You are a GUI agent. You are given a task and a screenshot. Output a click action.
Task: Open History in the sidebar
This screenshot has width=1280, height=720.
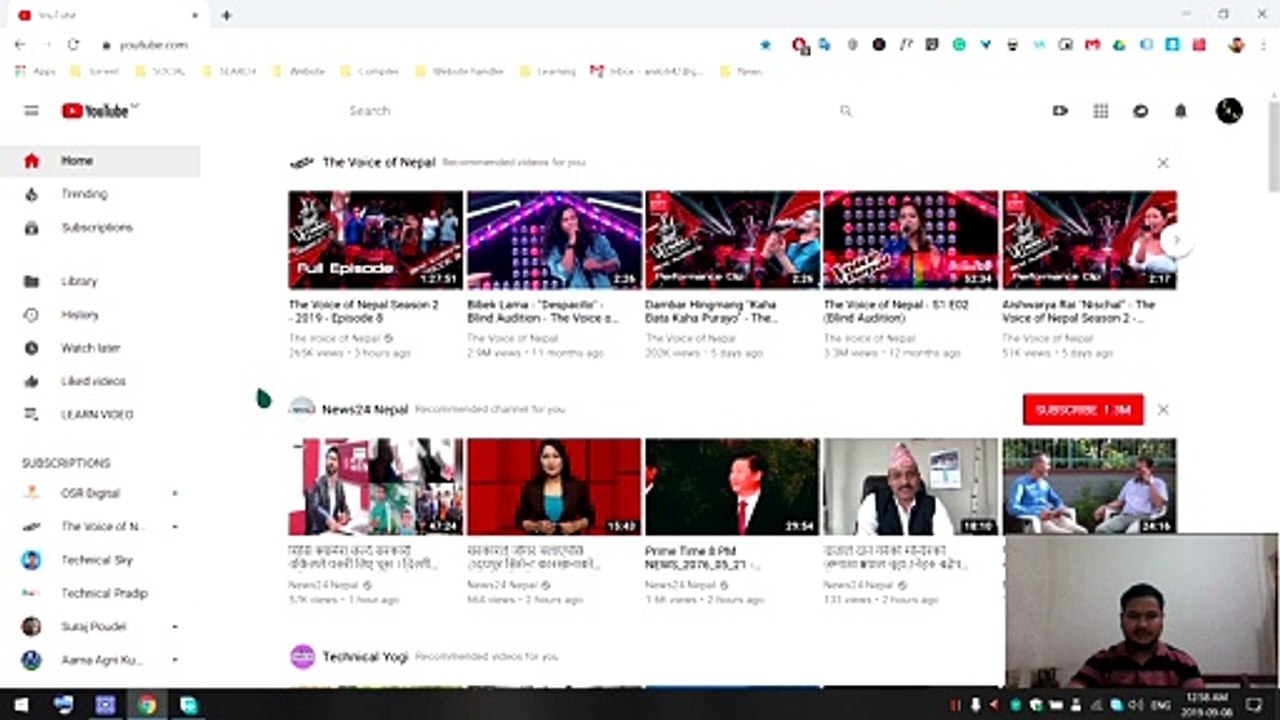[x=100, y=315]
